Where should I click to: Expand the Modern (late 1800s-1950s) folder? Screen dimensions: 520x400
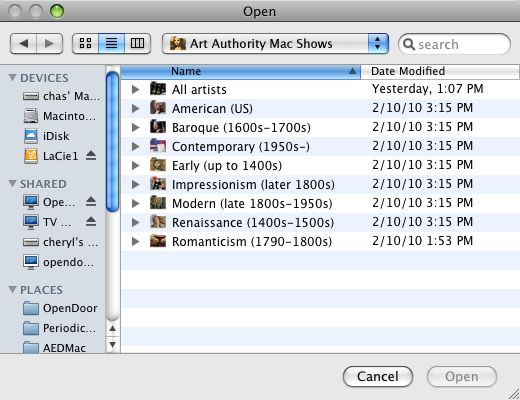135,203
